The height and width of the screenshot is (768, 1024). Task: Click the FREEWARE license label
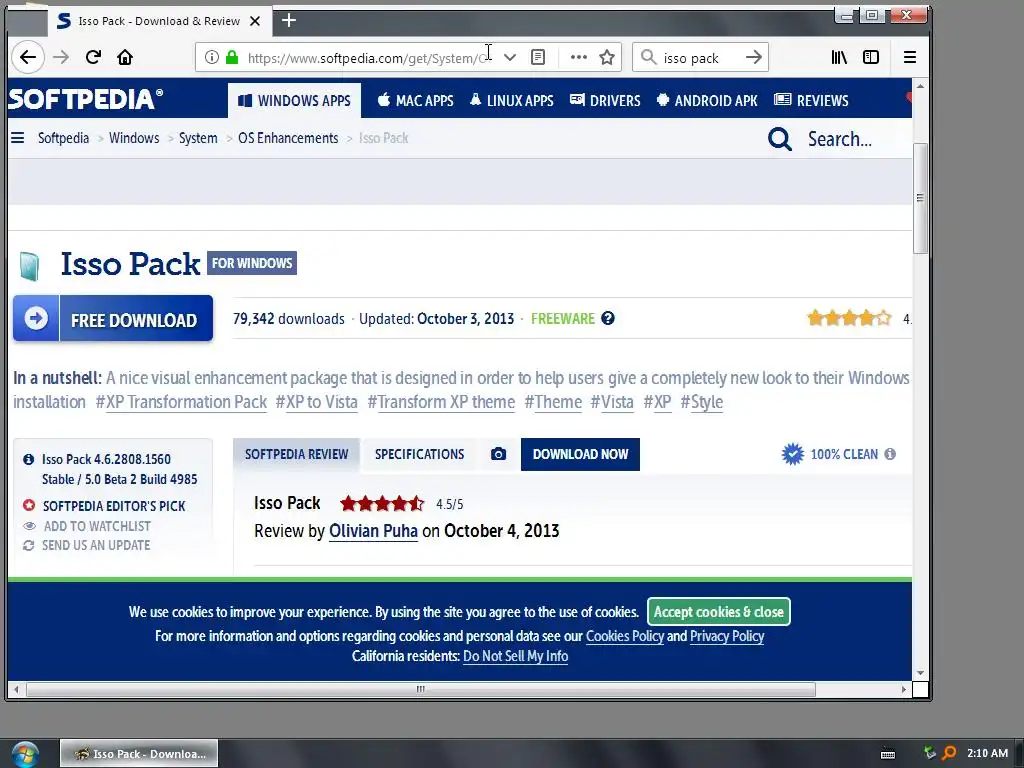click(563, 319)
